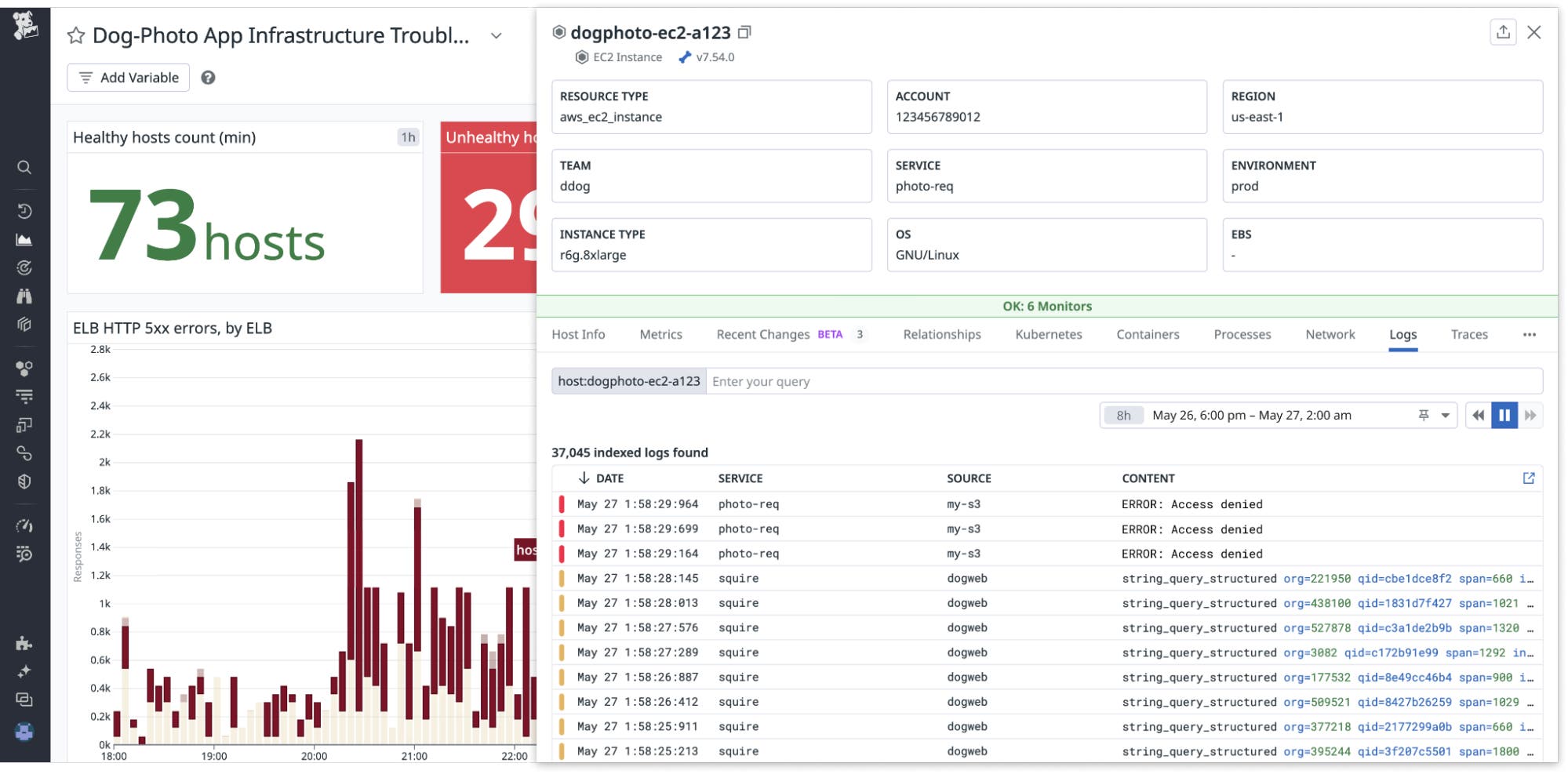
Task: Open the Processes tab
Action: [x=1242, y=335]
